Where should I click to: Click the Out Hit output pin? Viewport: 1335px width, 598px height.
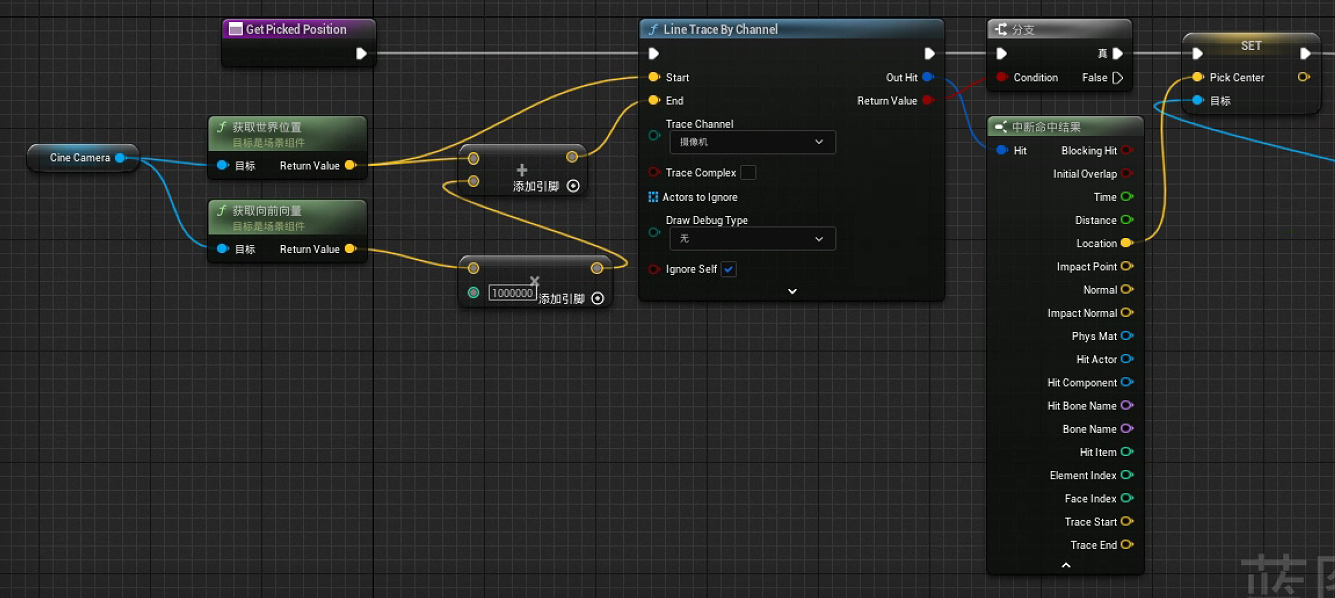pos(928,77)
